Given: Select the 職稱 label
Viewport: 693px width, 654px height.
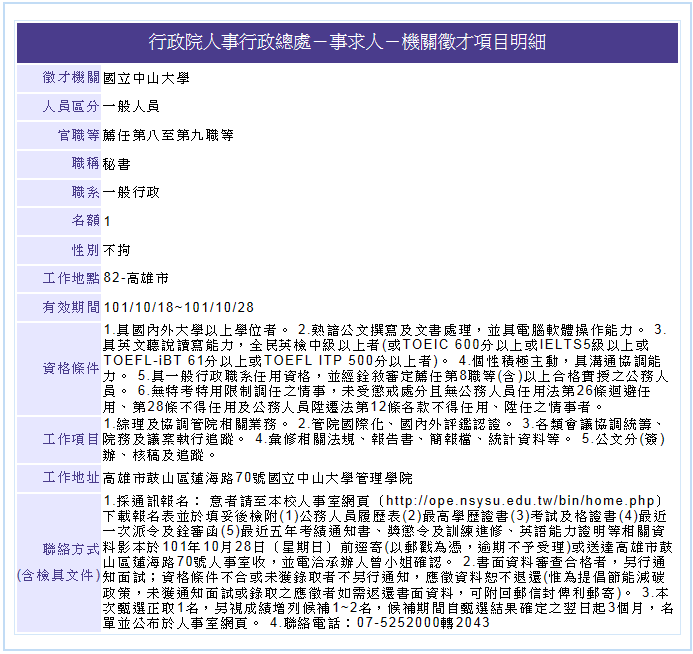Looking at the screenshot, I should pos(85,164).
